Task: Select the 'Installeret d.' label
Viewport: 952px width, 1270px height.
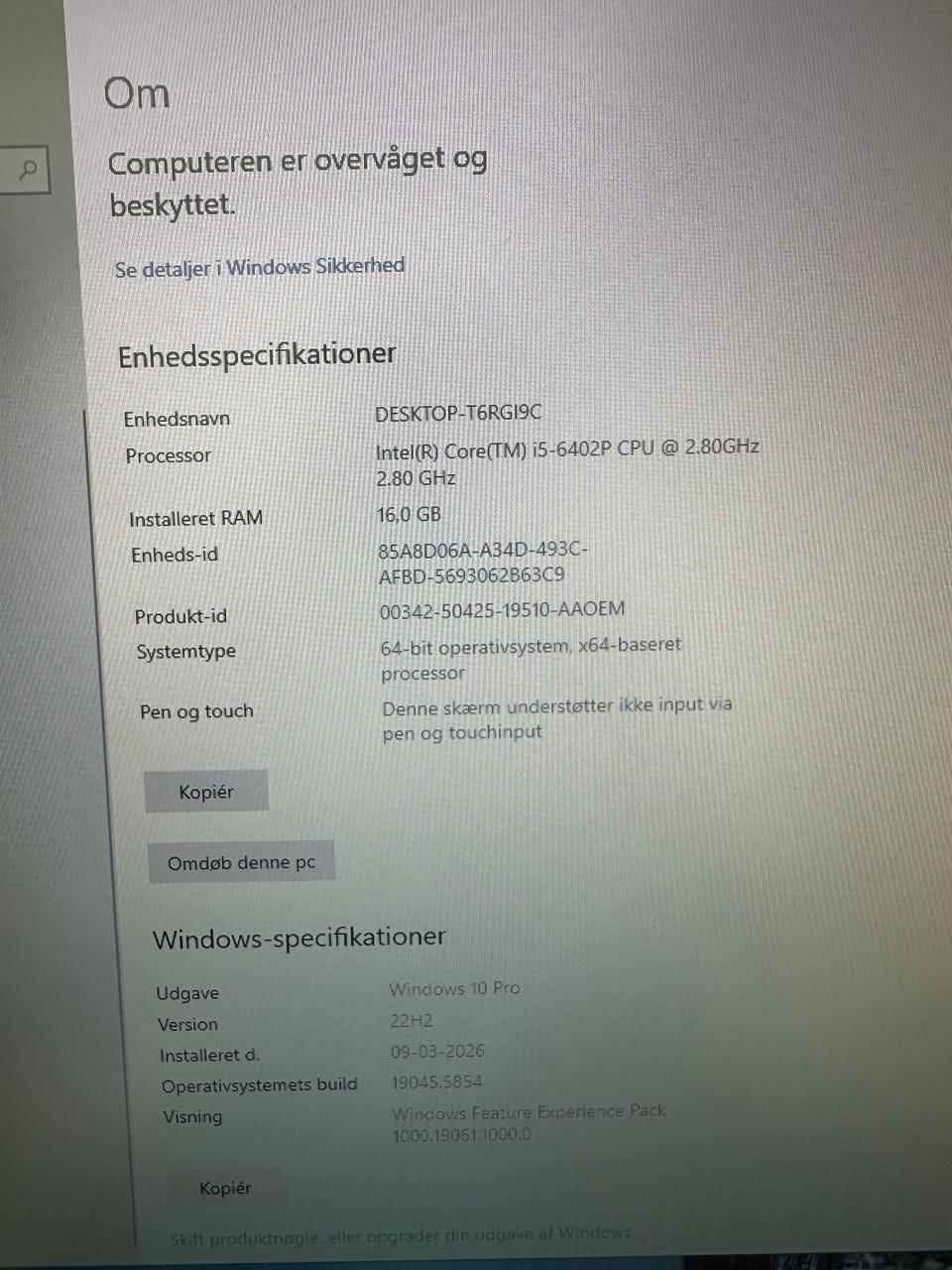Action: (x=209, y=1055)
